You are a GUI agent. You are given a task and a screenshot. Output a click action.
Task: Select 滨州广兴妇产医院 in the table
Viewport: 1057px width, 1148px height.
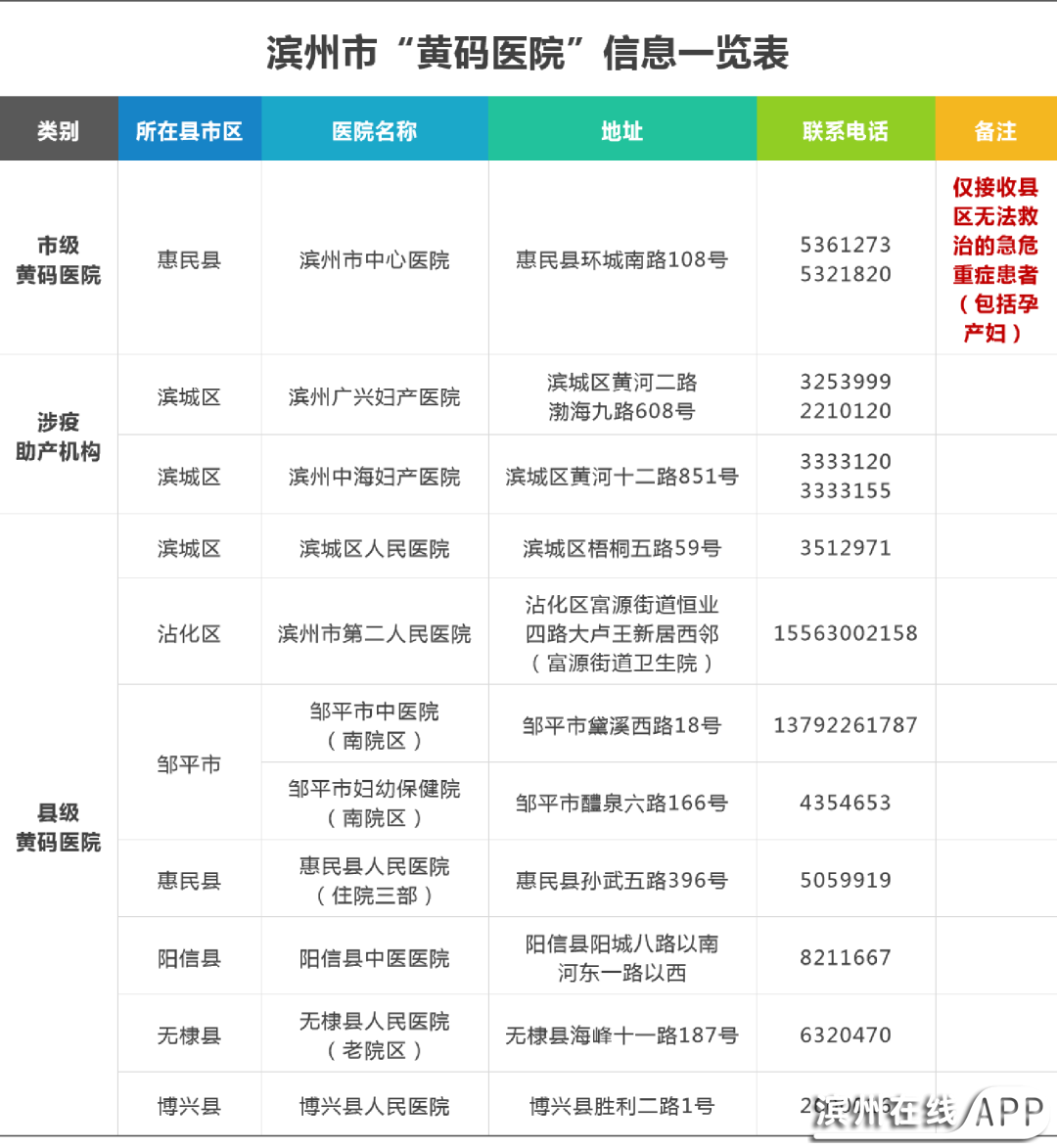374,396
